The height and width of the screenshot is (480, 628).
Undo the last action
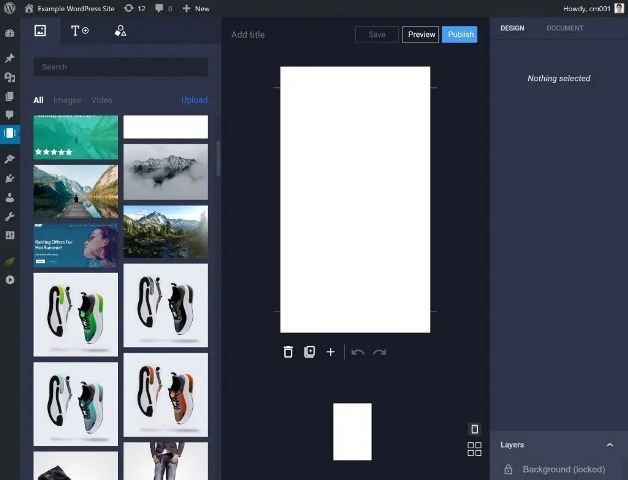click(x=358, y=352)
